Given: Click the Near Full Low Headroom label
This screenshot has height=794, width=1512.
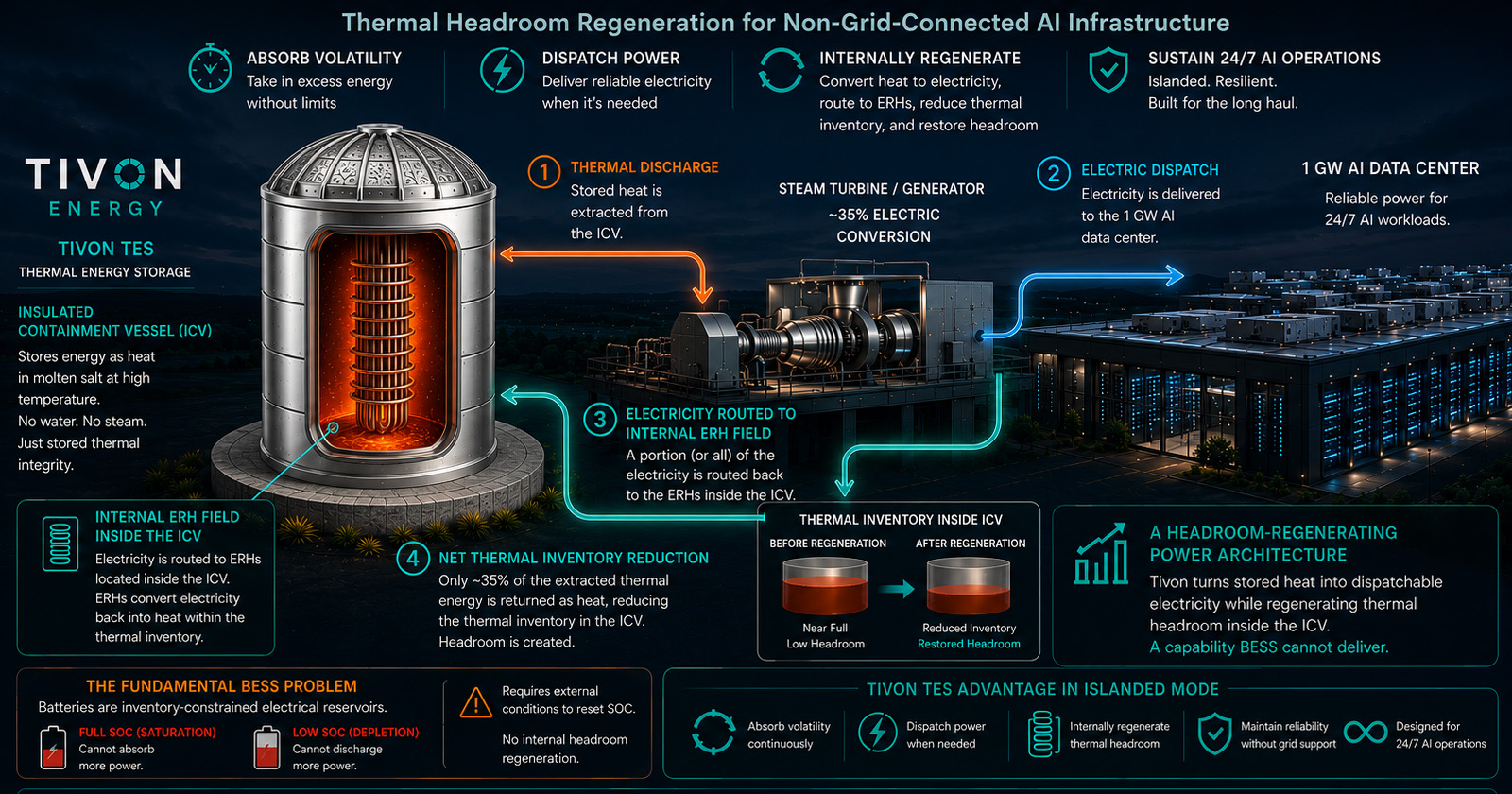Looking at the screenshot, I should point(825,636).
